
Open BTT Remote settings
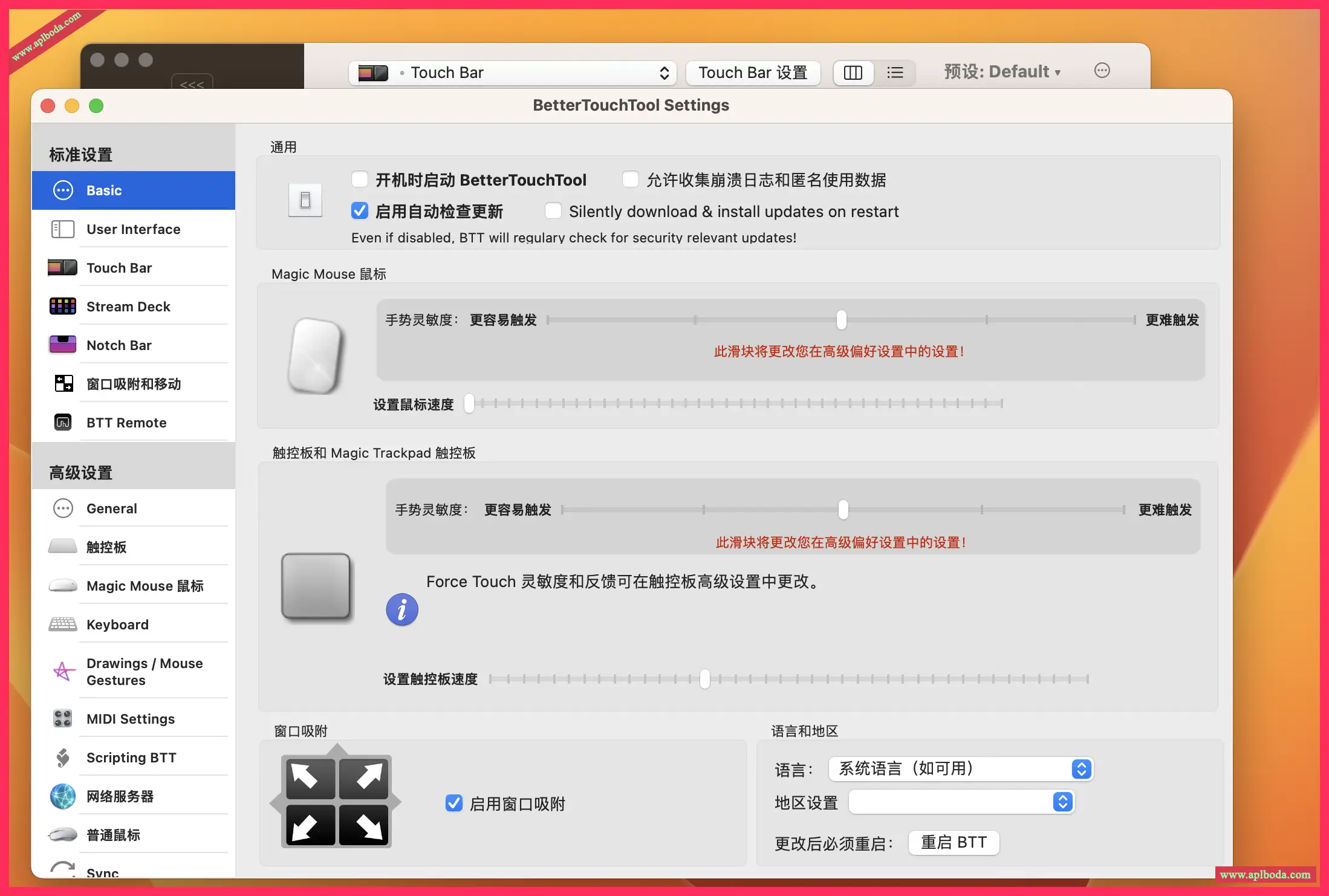pos(133,423)
